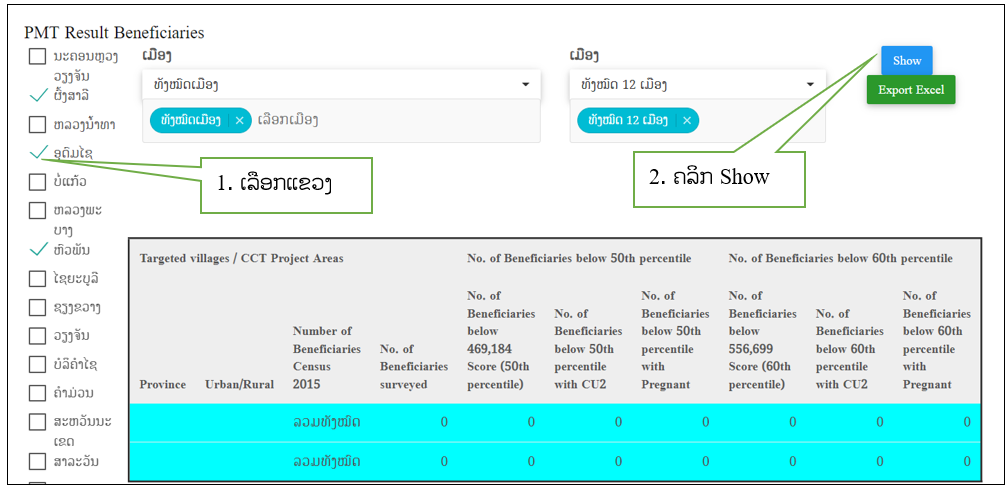1008x488 pixels.
Task: Tick the ຫລວງນ້ຳທາ checkbox
Action: click(37, 125)
